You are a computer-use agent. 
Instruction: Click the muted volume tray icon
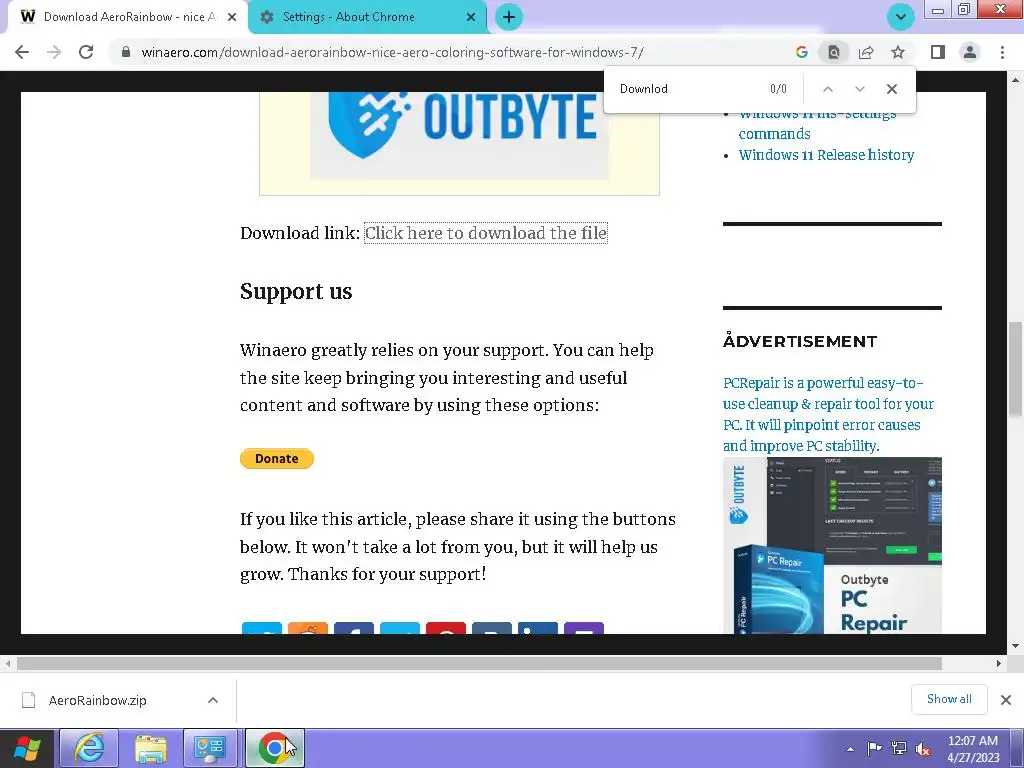923,749
